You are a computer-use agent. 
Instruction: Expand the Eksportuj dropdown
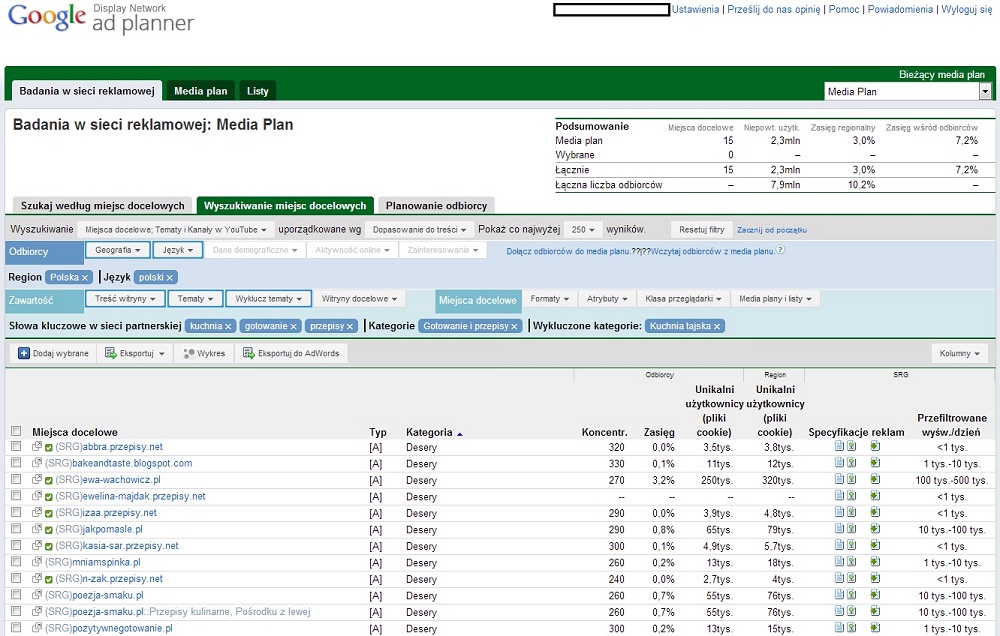pos(135,353)
